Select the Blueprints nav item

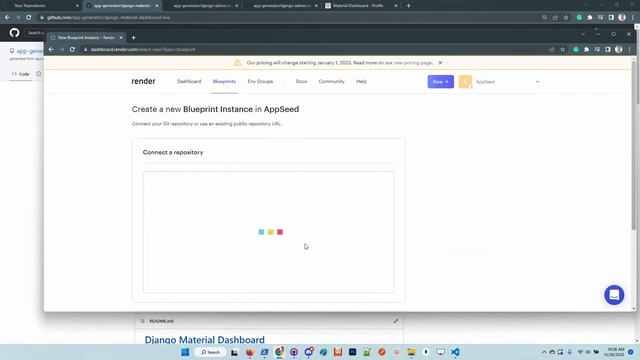point(224,82)
